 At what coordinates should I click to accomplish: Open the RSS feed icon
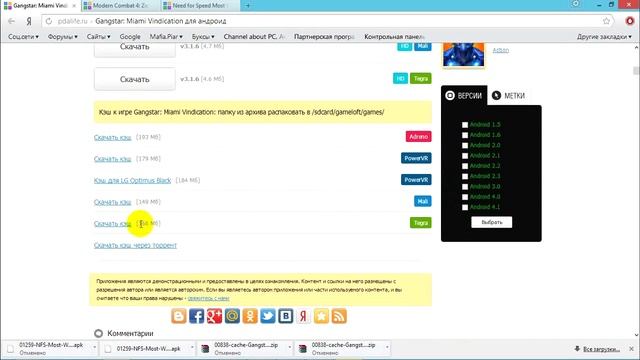point(339,316)
